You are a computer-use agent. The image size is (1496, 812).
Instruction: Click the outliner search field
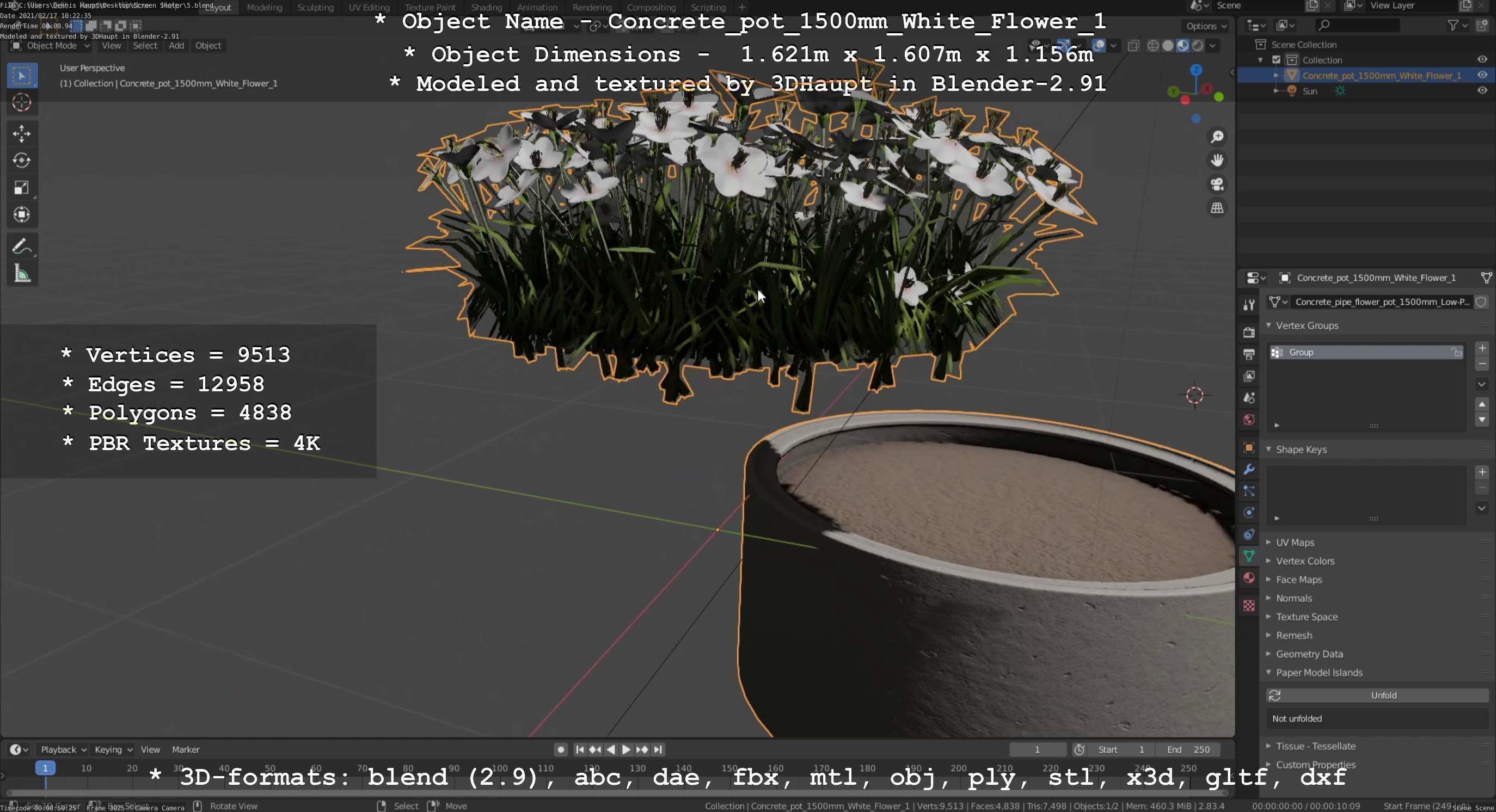(1357, 26)
